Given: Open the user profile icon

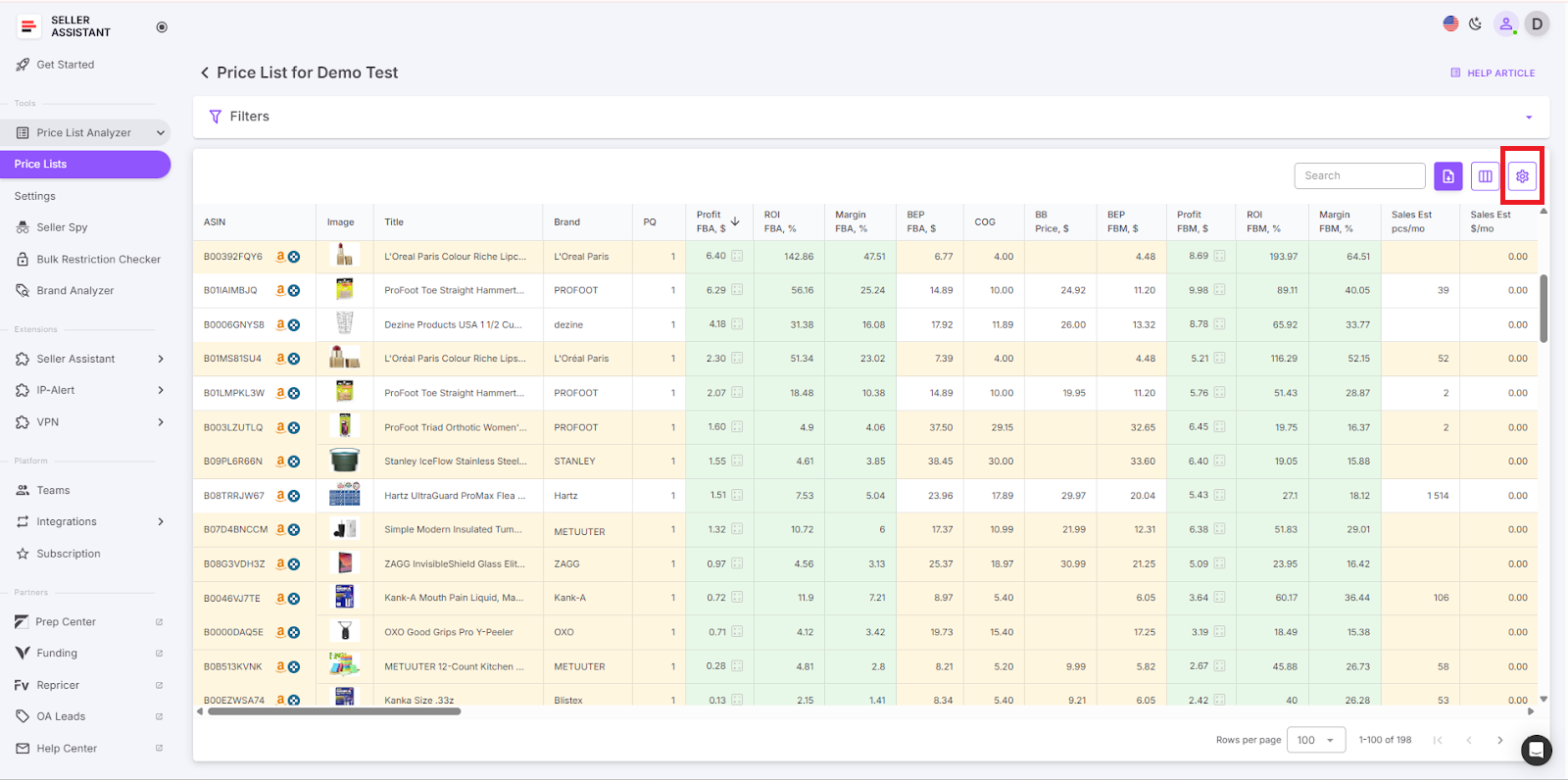Looking at the screenshot, I should (x=1506, y=24).
